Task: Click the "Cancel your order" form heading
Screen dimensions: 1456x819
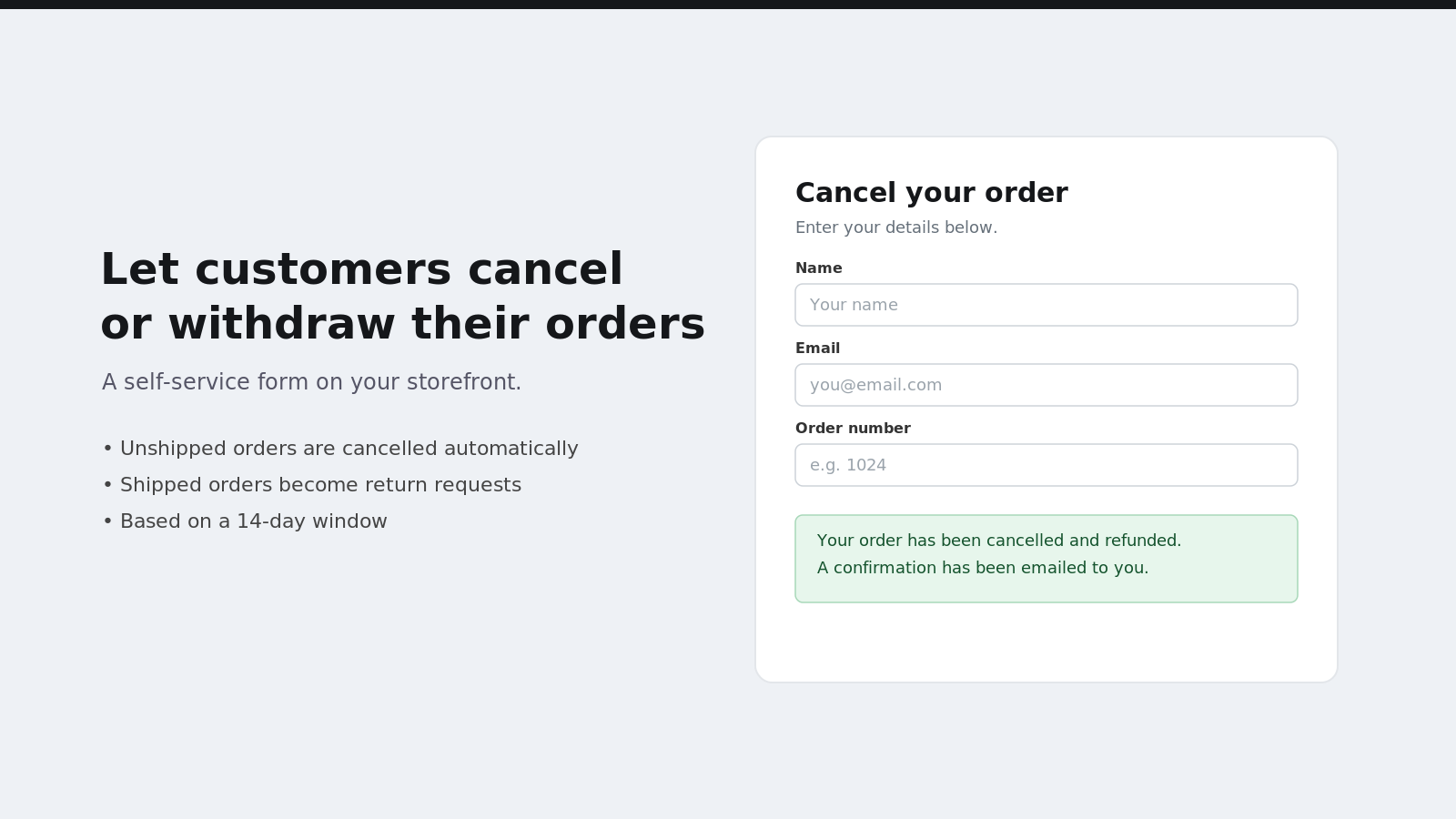Action: click(x=932, y=193)
